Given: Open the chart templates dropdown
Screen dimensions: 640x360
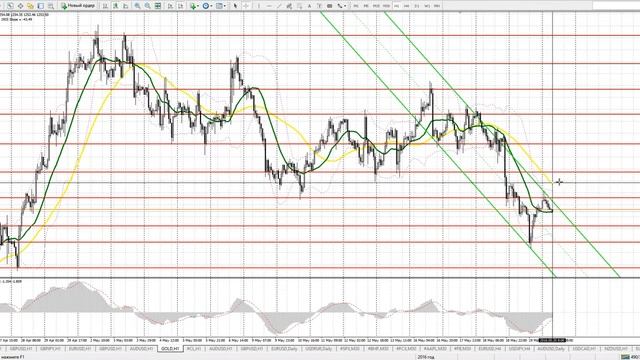Looking at the screenshot, I should point(221,6).
